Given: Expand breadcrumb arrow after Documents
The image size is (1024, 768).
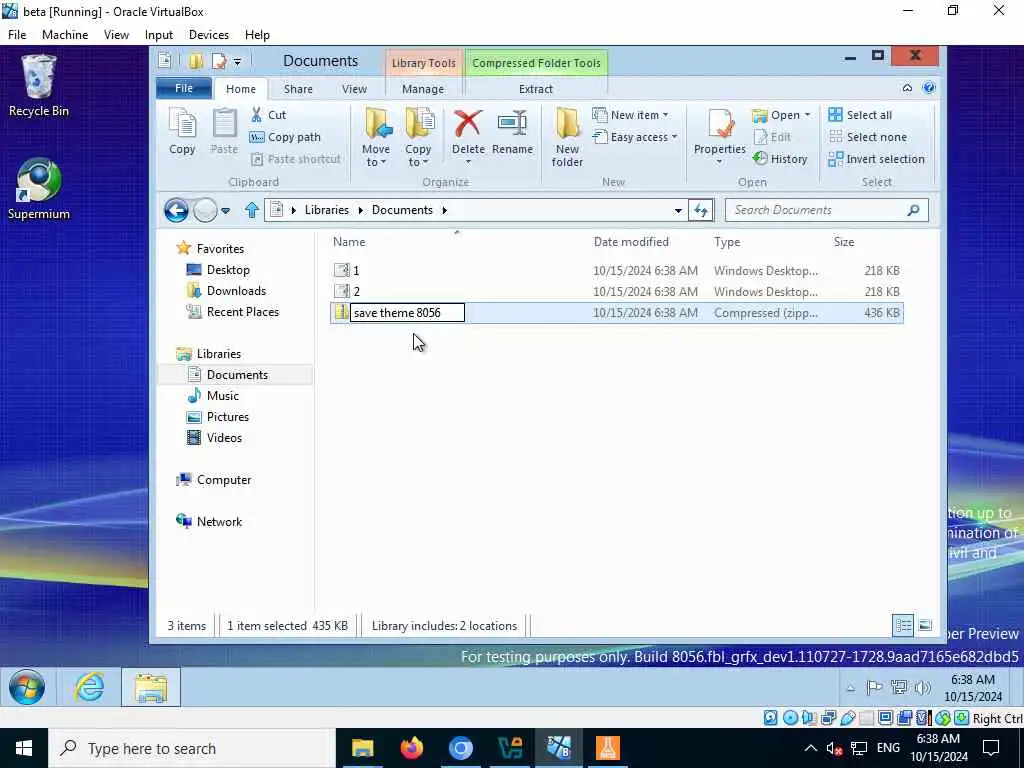Looking at the screenshot, I should point(445,210).
